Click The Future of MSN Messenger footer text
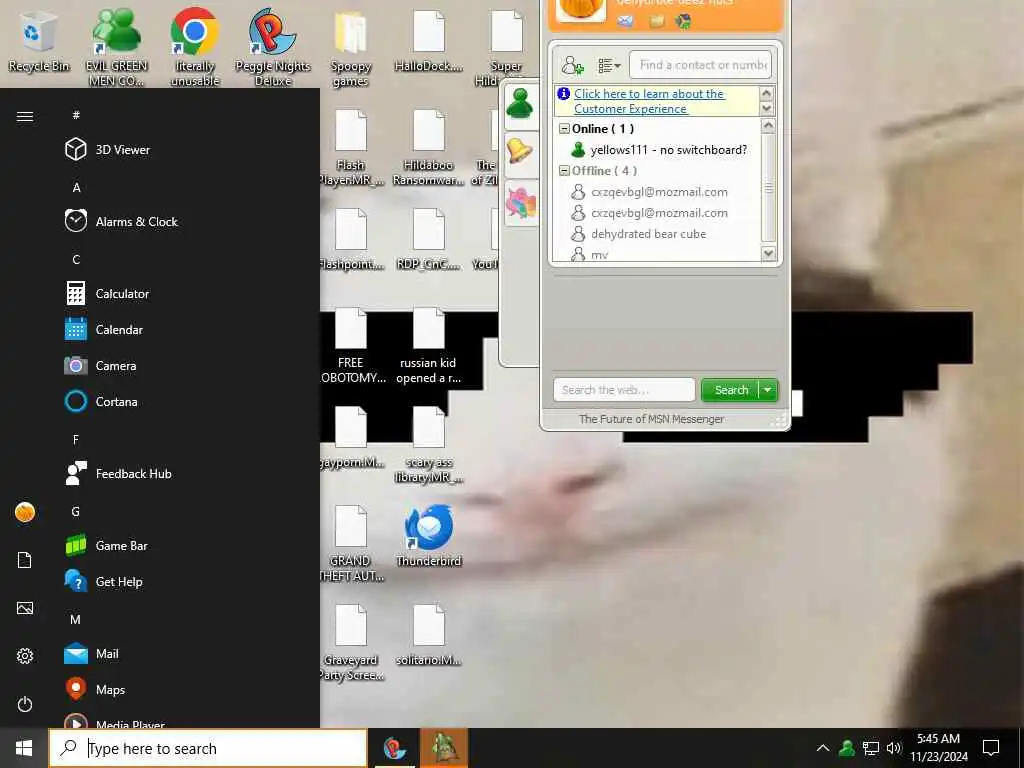 click(x=651, y=419)
